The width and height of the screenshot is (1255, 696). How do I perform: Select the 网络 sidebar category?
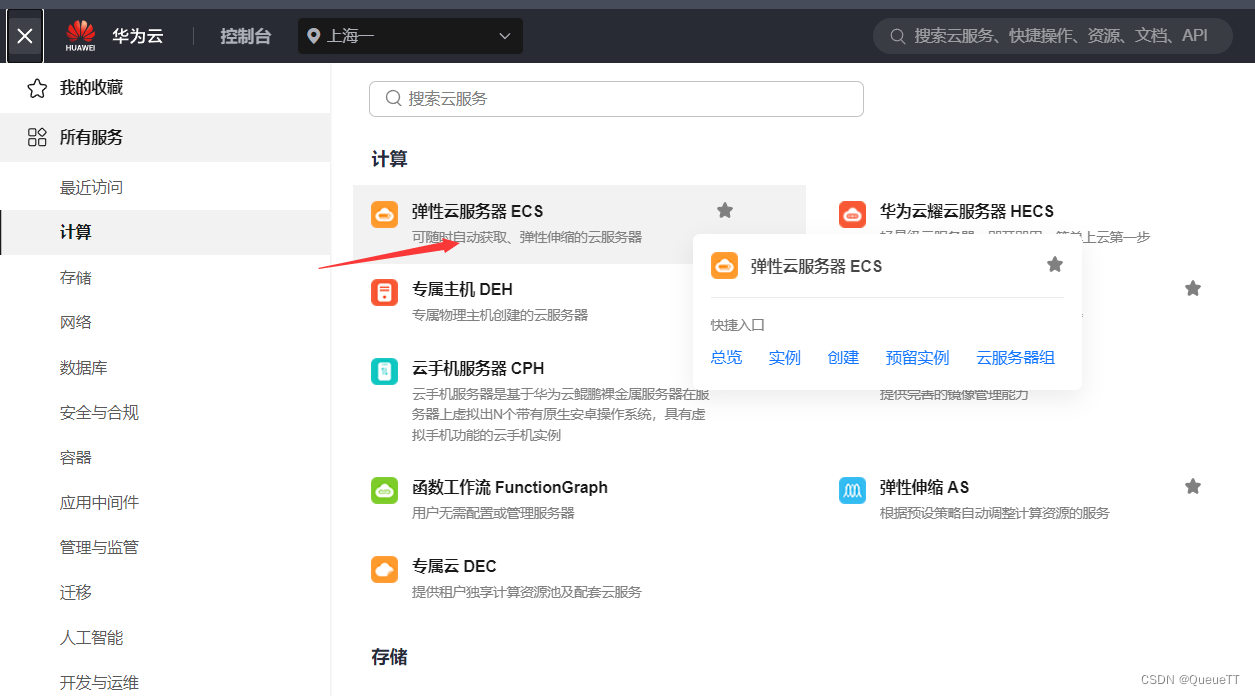[x=76, y=322]
